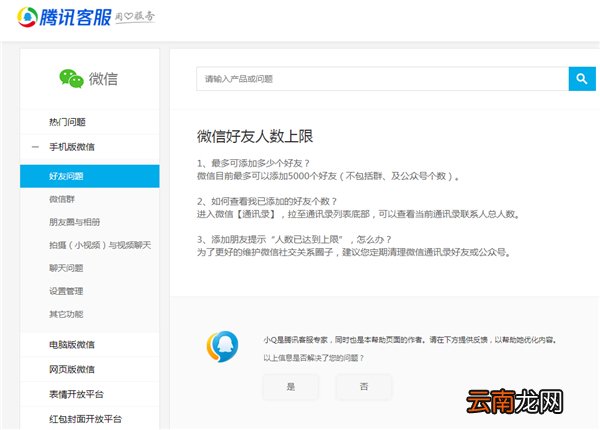Click the 小Q是腾讯客服专家 description line
The height and width of the screenshot is (430, 600).
click(410, 340)
